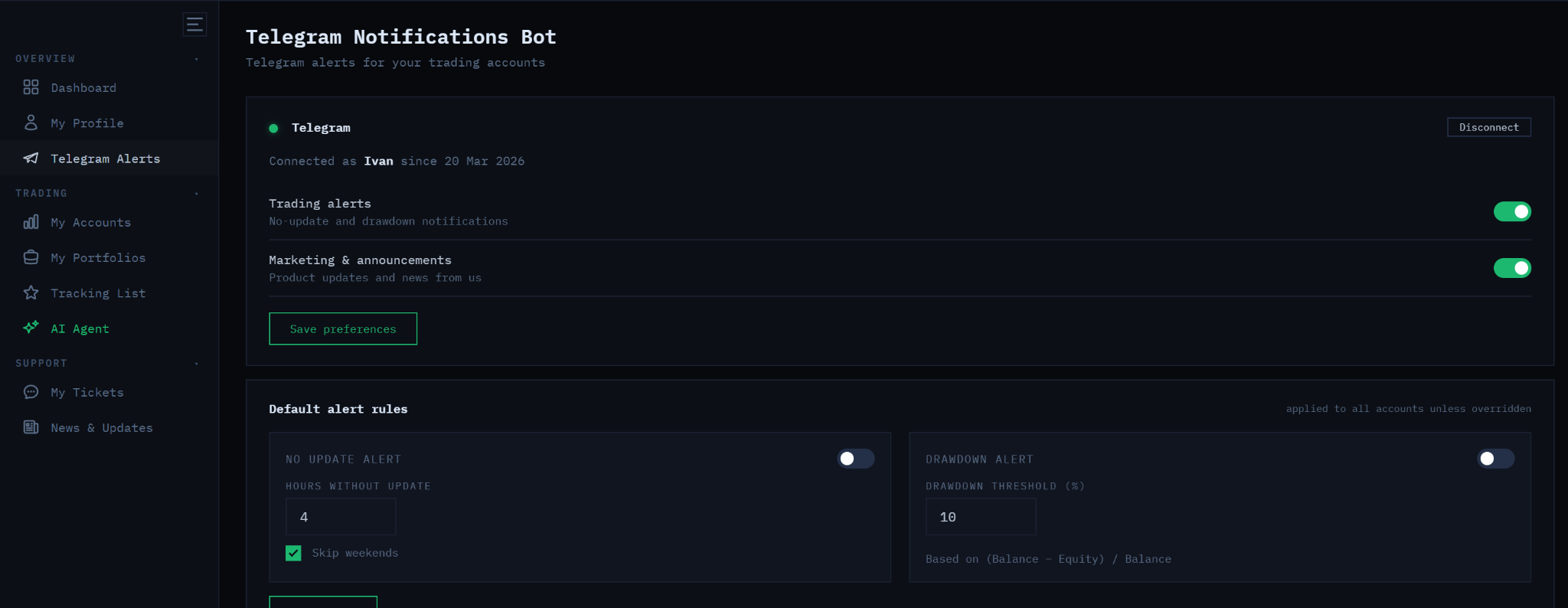
Task: Click the Tracking List star icon
Action: coord(31,293)
